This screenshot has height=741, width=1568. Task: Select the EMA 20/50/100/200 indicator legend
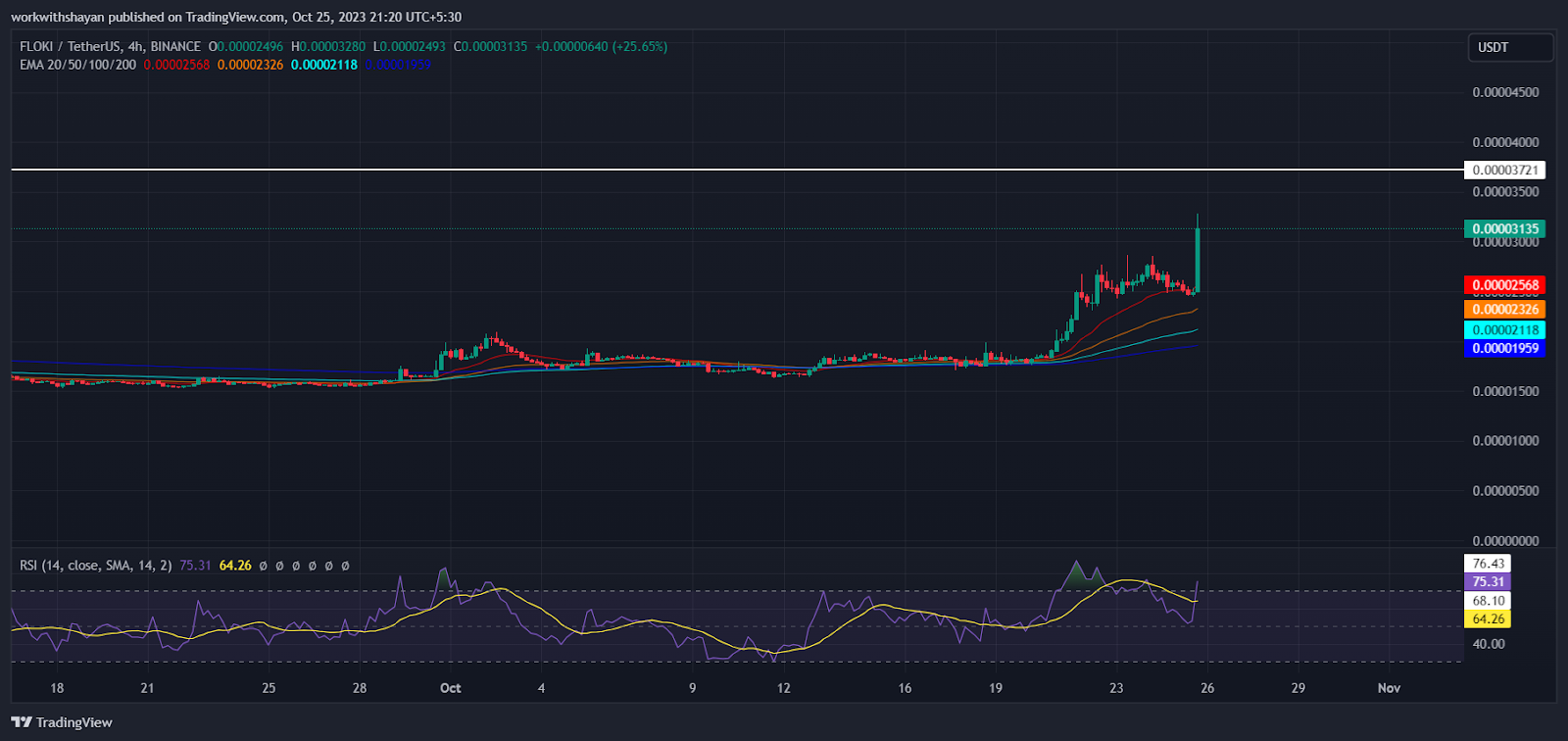click(78, 65)
